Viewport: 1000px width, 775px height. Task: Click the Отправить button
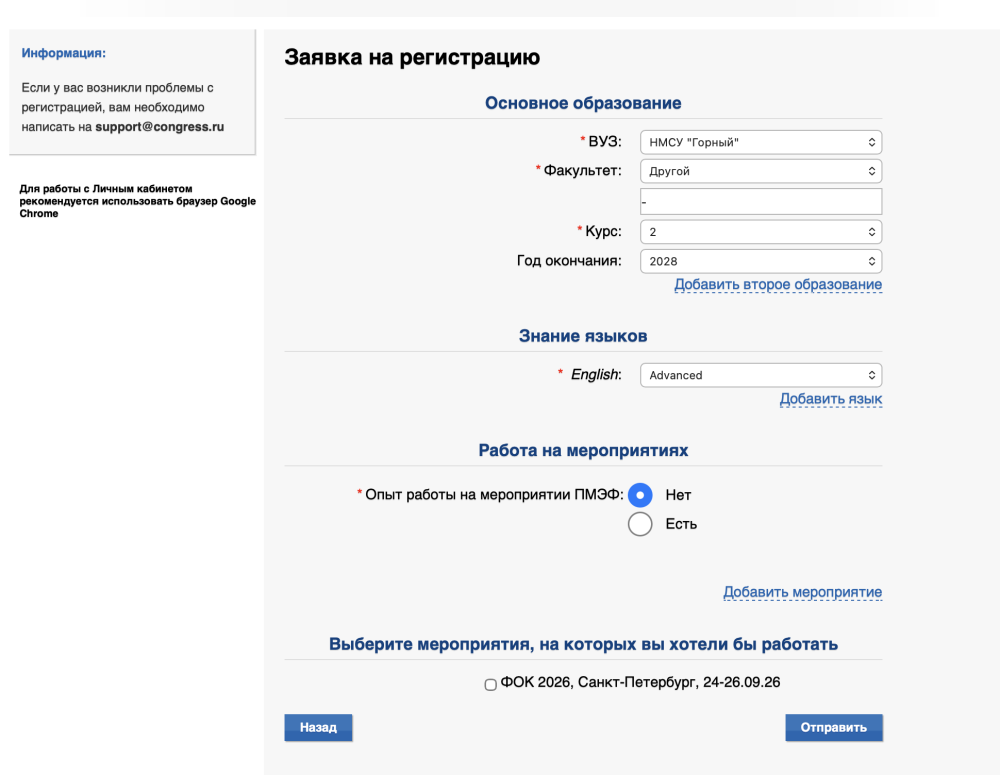click(834, 727)
